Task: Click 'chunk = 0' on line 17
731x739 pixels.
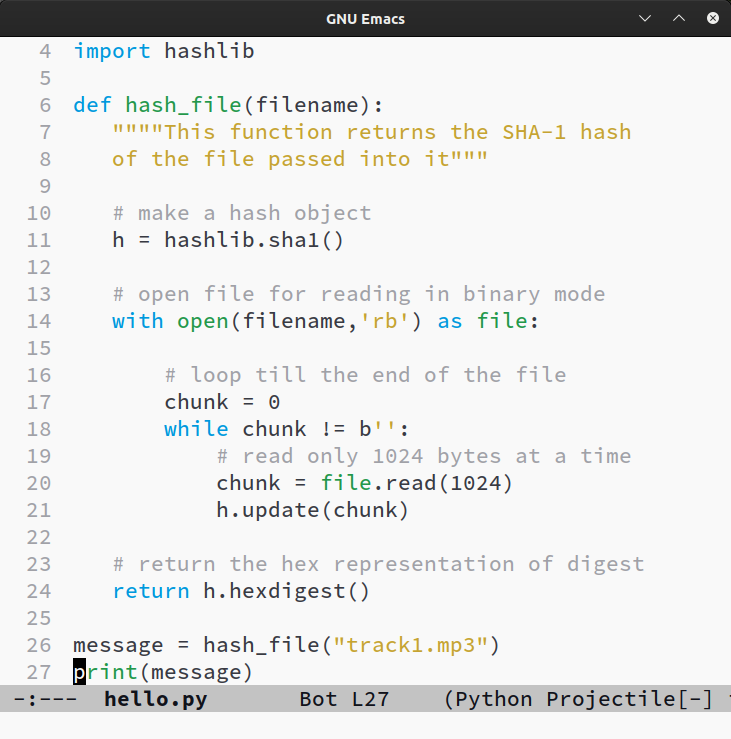Action: click(222, 402)
